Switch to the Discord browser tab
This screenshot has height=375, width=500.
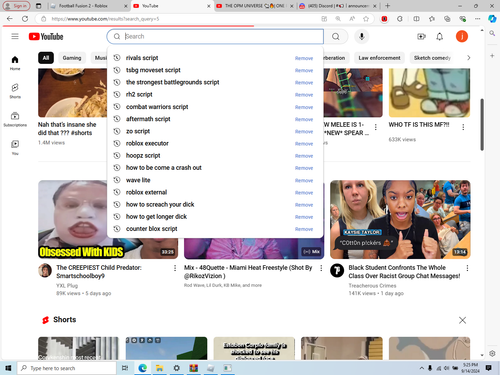pos(338,6)
